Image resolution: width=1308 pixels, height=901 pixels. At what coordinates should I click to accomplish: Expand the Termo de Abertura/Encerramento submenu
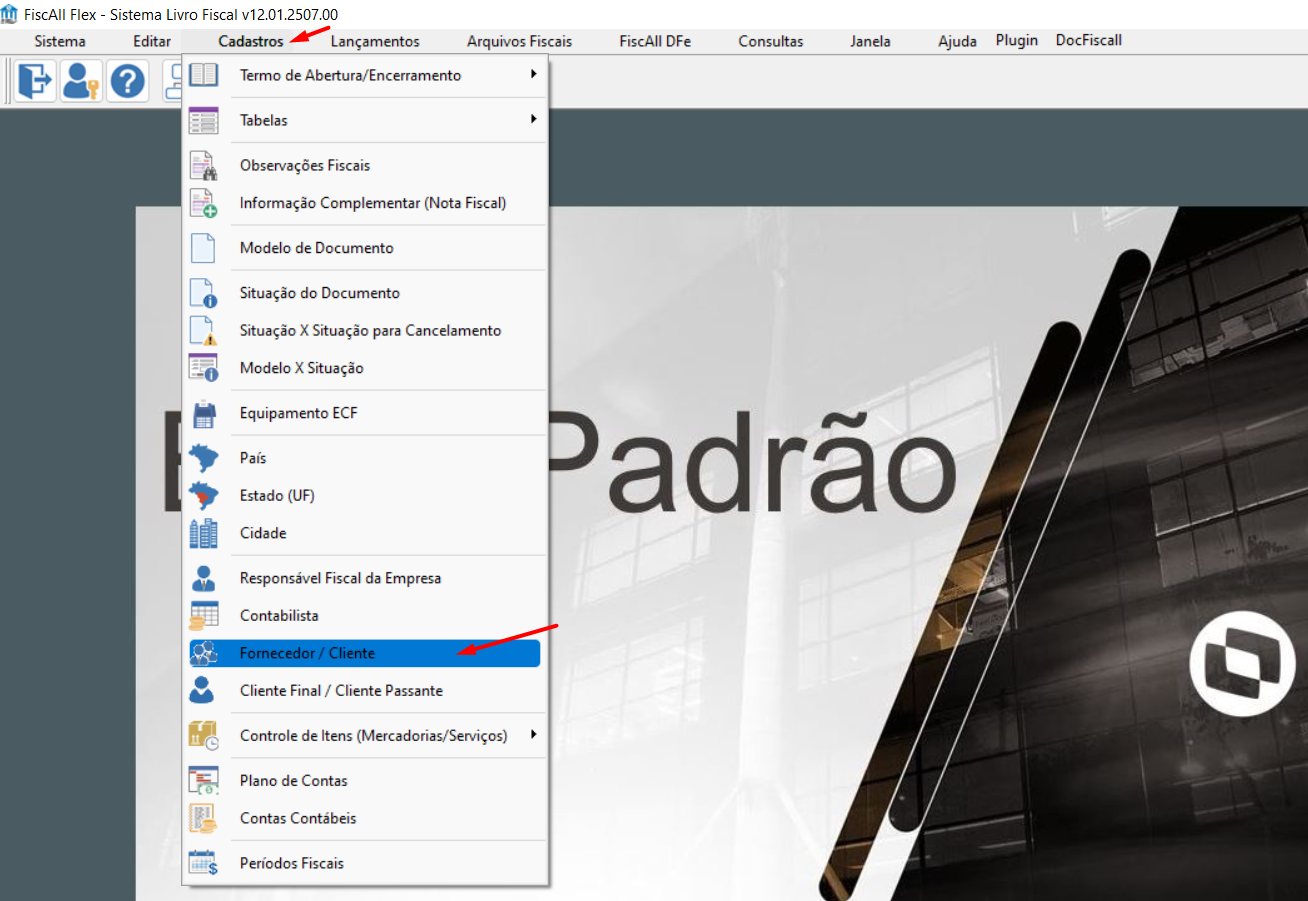point(365,75)
